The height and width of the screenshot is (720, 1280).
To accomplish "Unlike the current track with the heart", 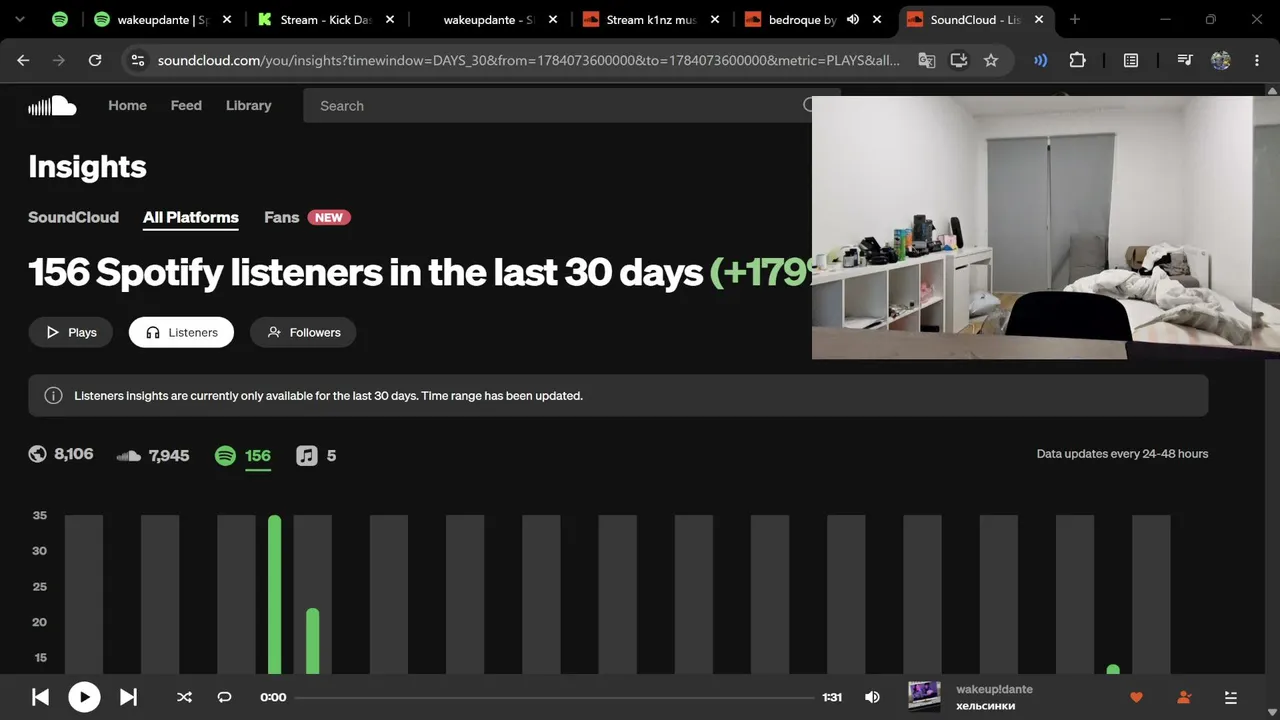I will tap(1136, 697).
